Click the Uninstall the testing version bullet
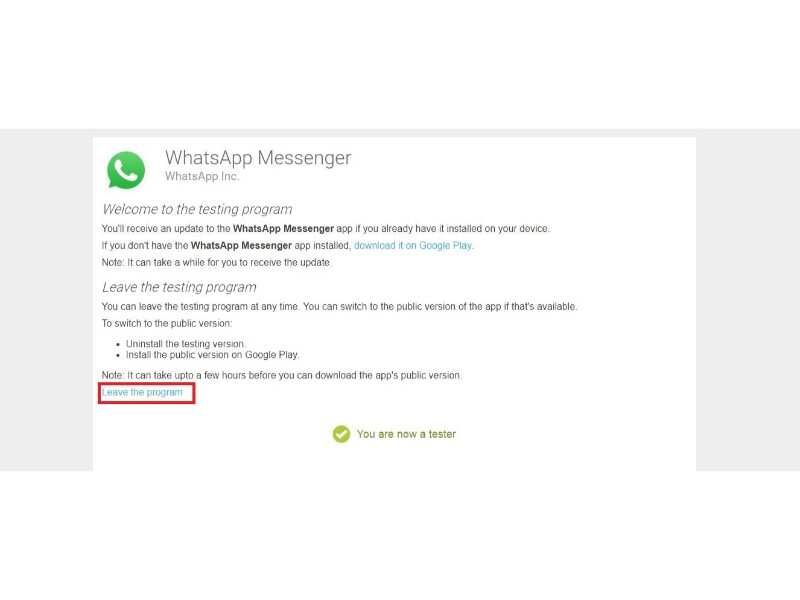 [185, 344]
